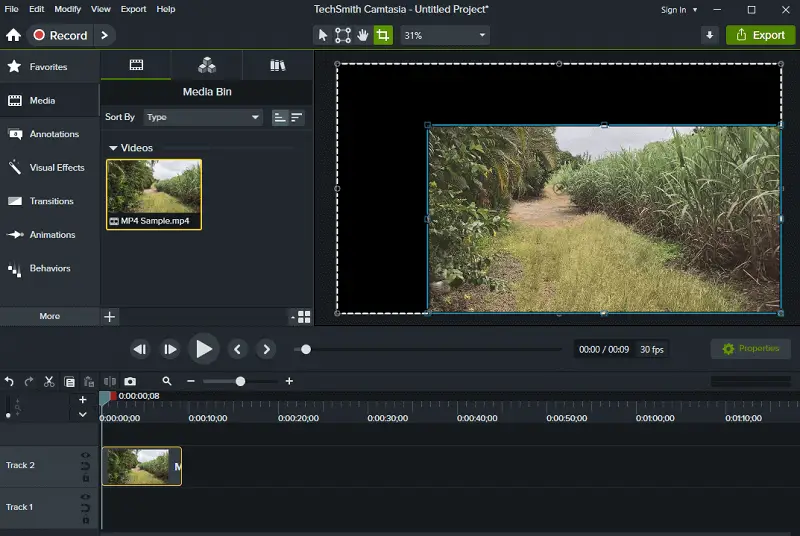Open the Sort By Type dropdown
This screenshot has height=536, width=800.
[x=203, y=117]
